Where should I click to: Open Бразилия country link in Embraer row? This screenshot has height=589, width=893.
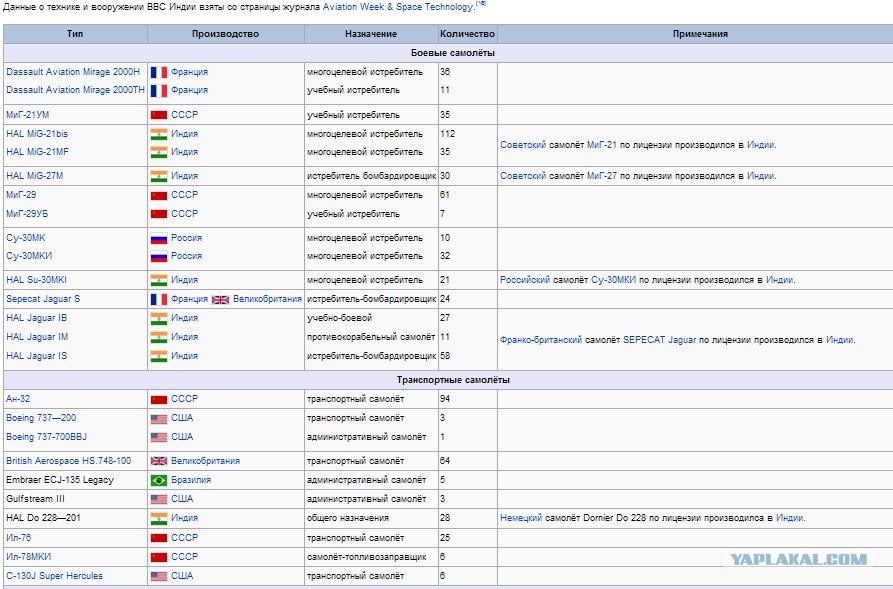pos(191,480)
